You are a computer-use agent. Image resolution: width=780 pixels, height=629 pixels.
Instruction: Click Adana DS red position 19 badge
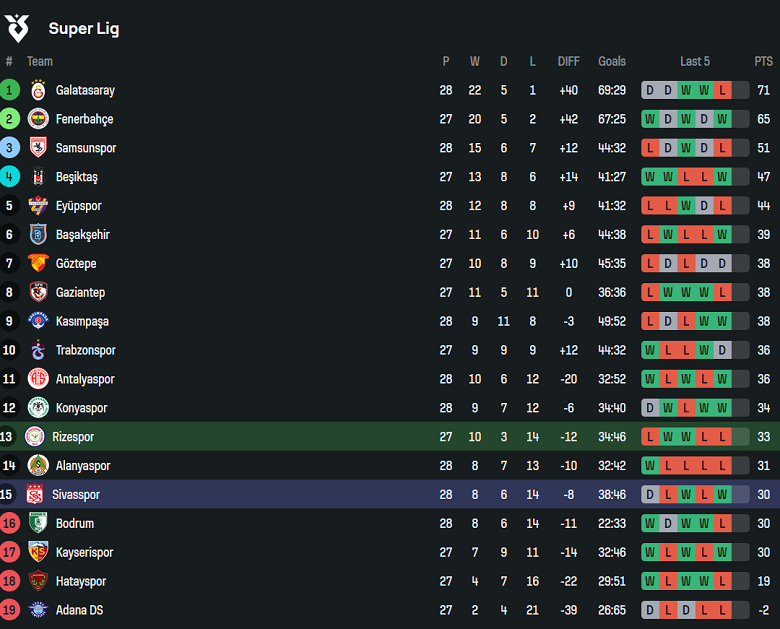pyautogui.click(x=9, y=610)
